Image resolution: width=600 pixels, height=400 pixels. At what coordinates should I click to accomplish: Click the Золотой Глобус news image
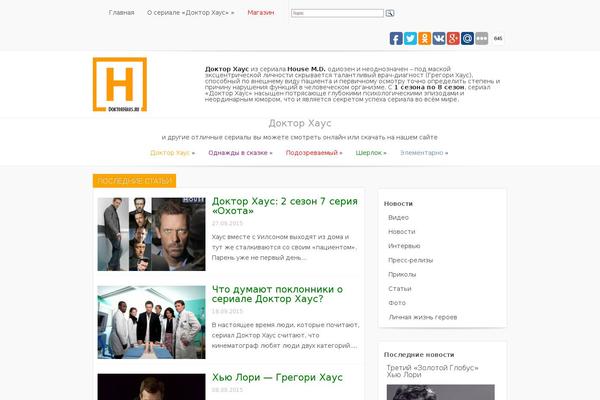[x=440, y=392]
